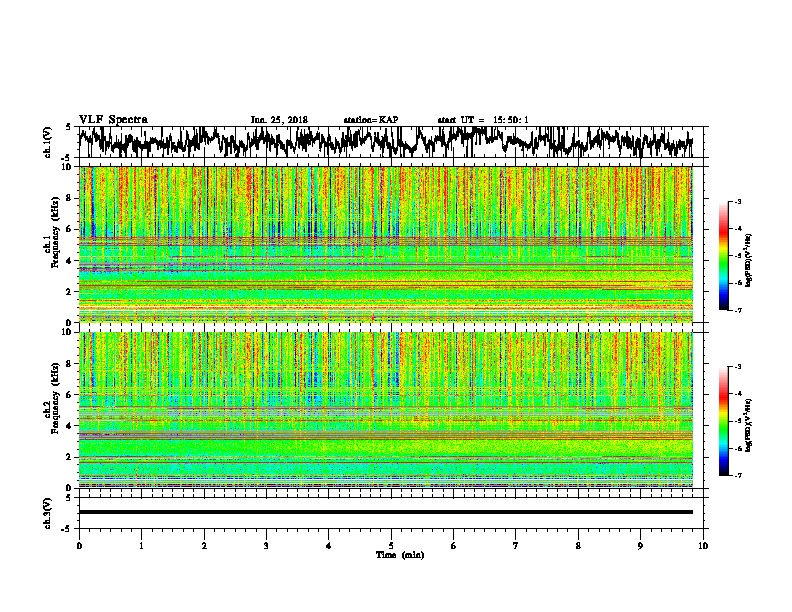Click the "-7" tick on ch.2 colorbar
The height and width of the screenshot is (612, 792).
click(737, 476)
